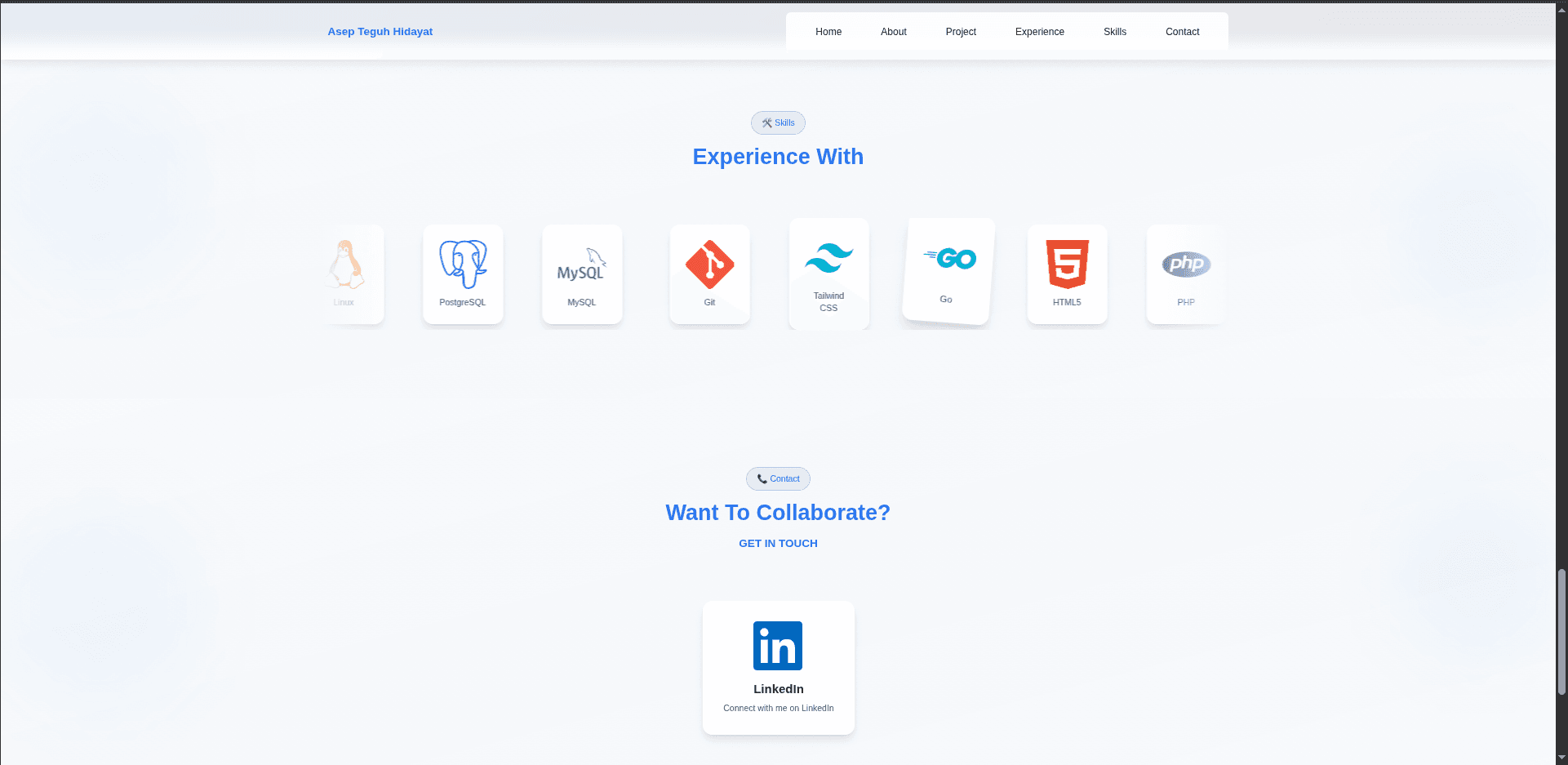
Task: Navigate to Project section
Action: (961, 32)
